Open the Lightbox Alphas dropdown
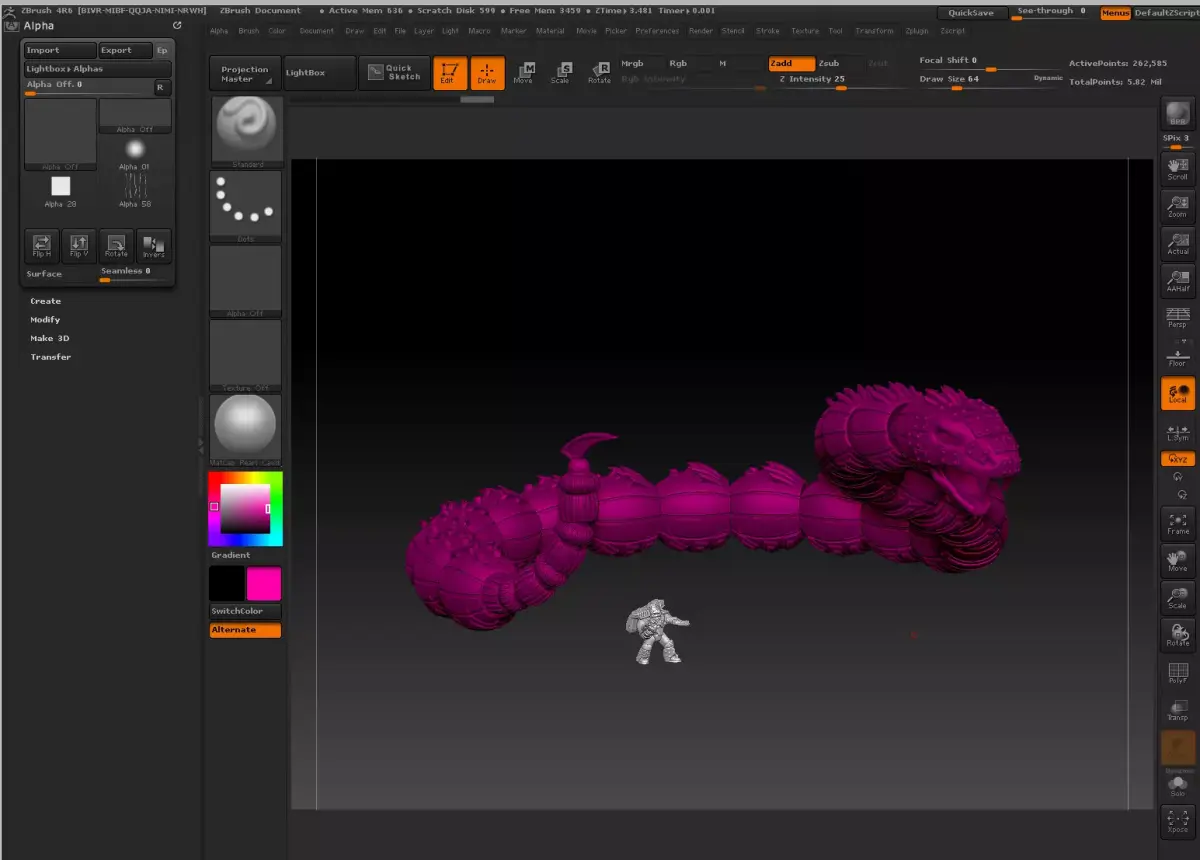1200x860 pixels. 98,69
